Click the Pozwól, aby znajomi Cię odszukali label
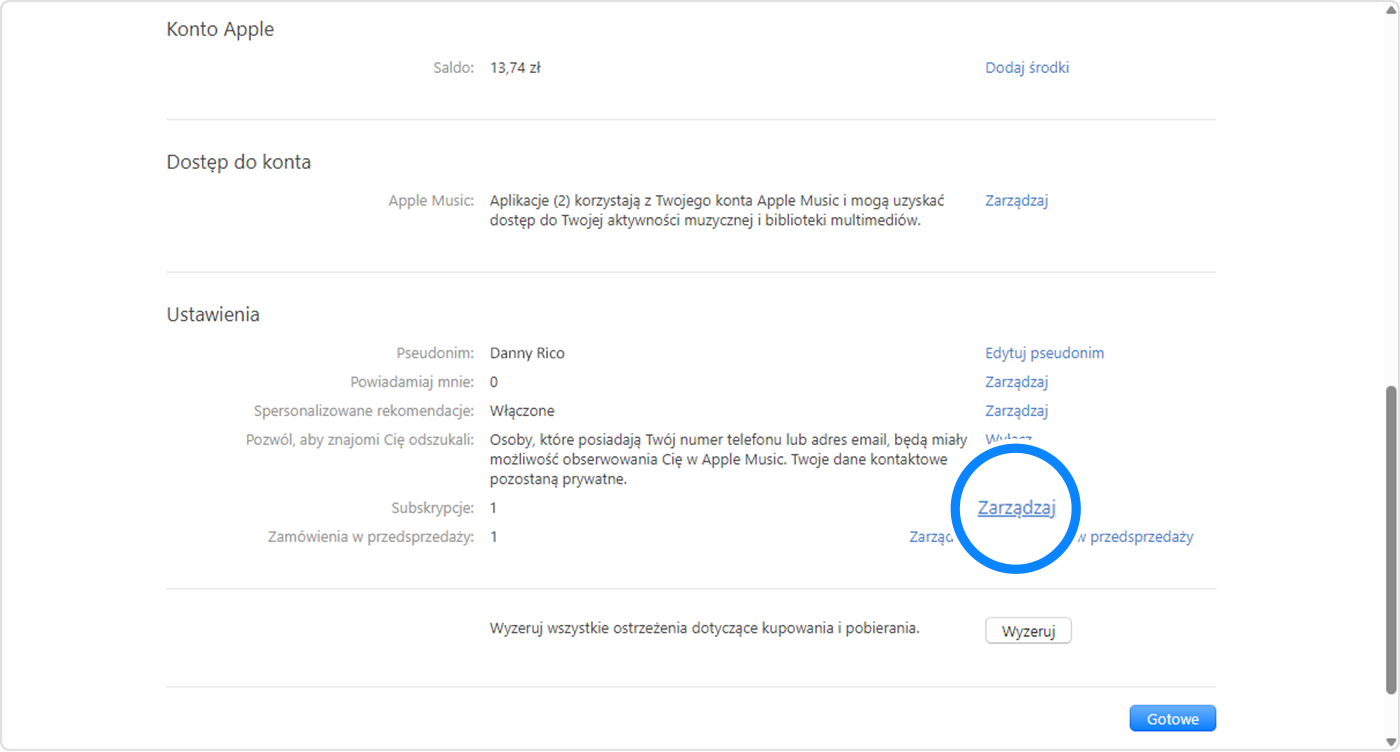Screen dimensions: 1400x752 pyautogui.click(x=360, y=440)
